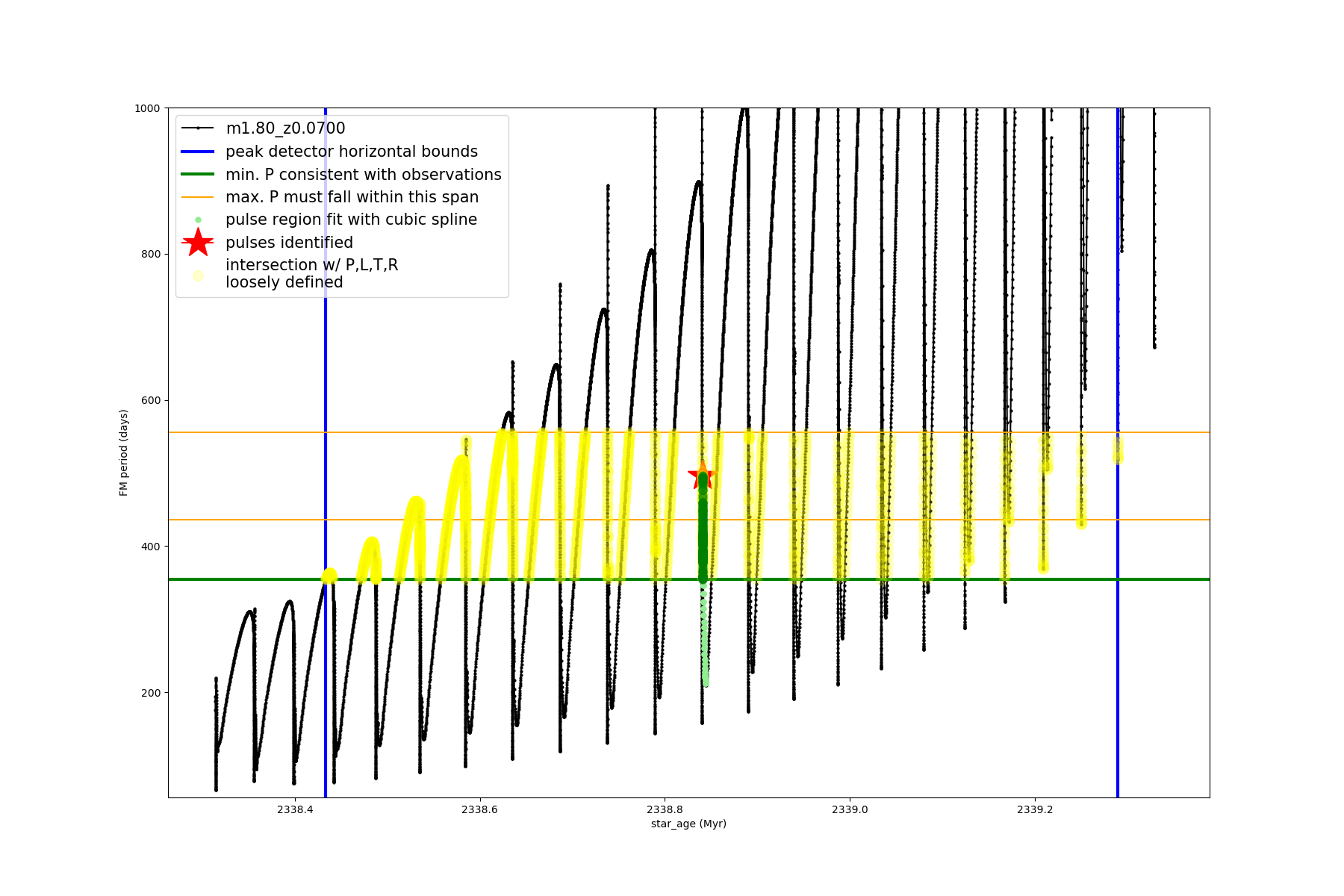
Task: Click the pale yellow dot icon in the legend
Action: pyautogui.click(x=198, y=276)
